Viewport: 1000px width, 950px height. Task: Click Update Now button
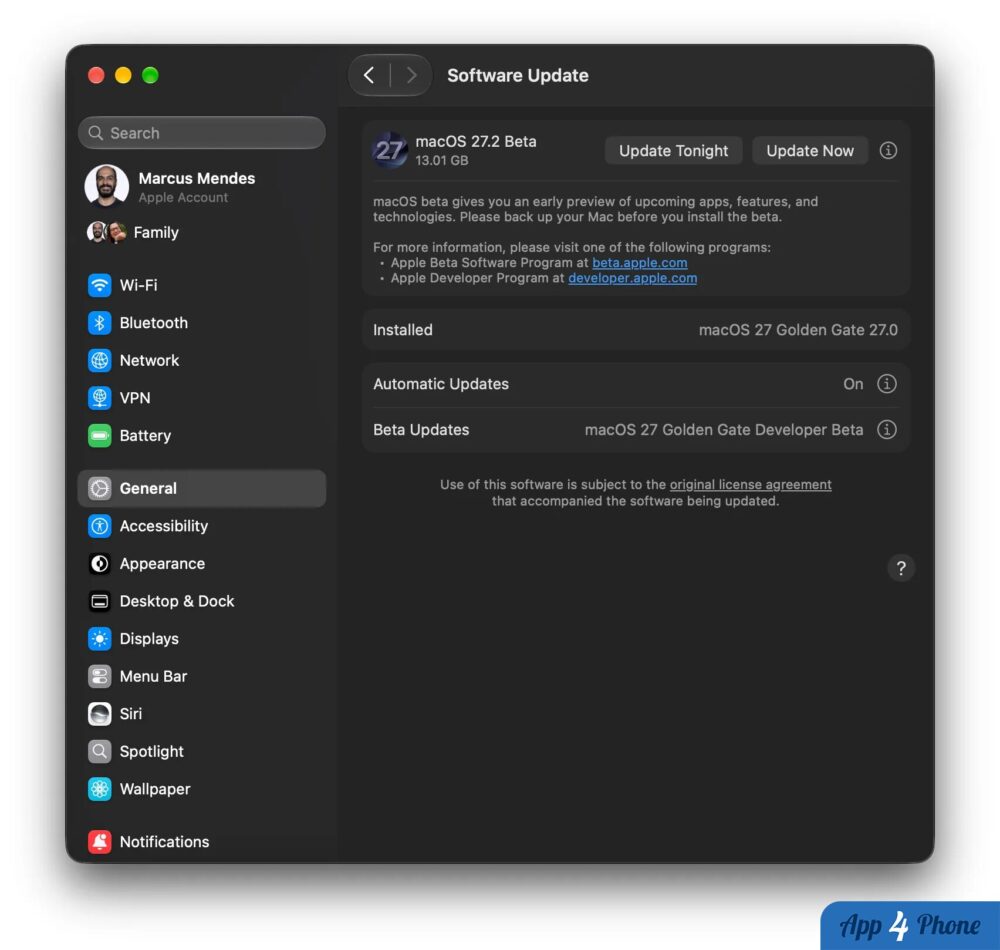pos(809,150)
